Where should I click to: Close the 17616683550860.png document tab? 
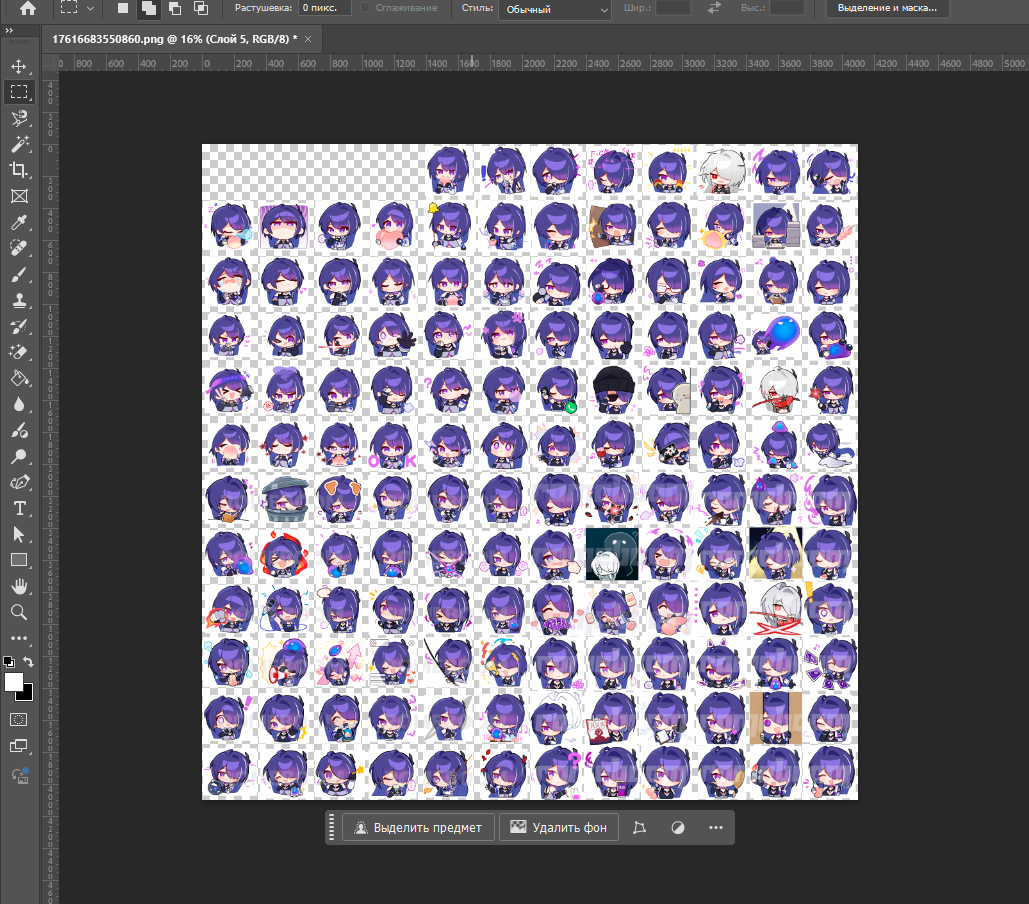(x=308, y=39)
